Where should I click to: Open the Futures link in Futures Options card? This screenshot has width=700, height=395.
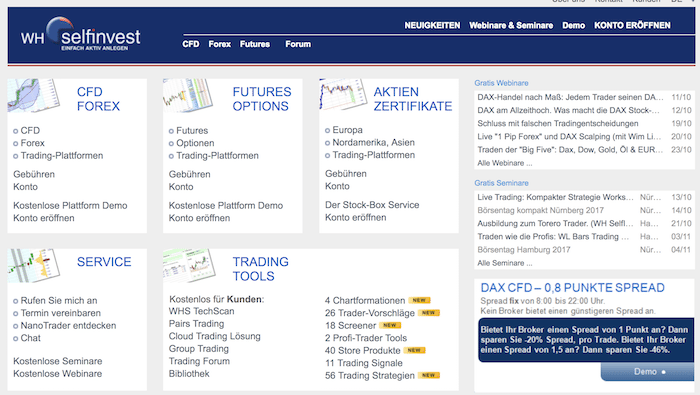click(x=192, y=131)
